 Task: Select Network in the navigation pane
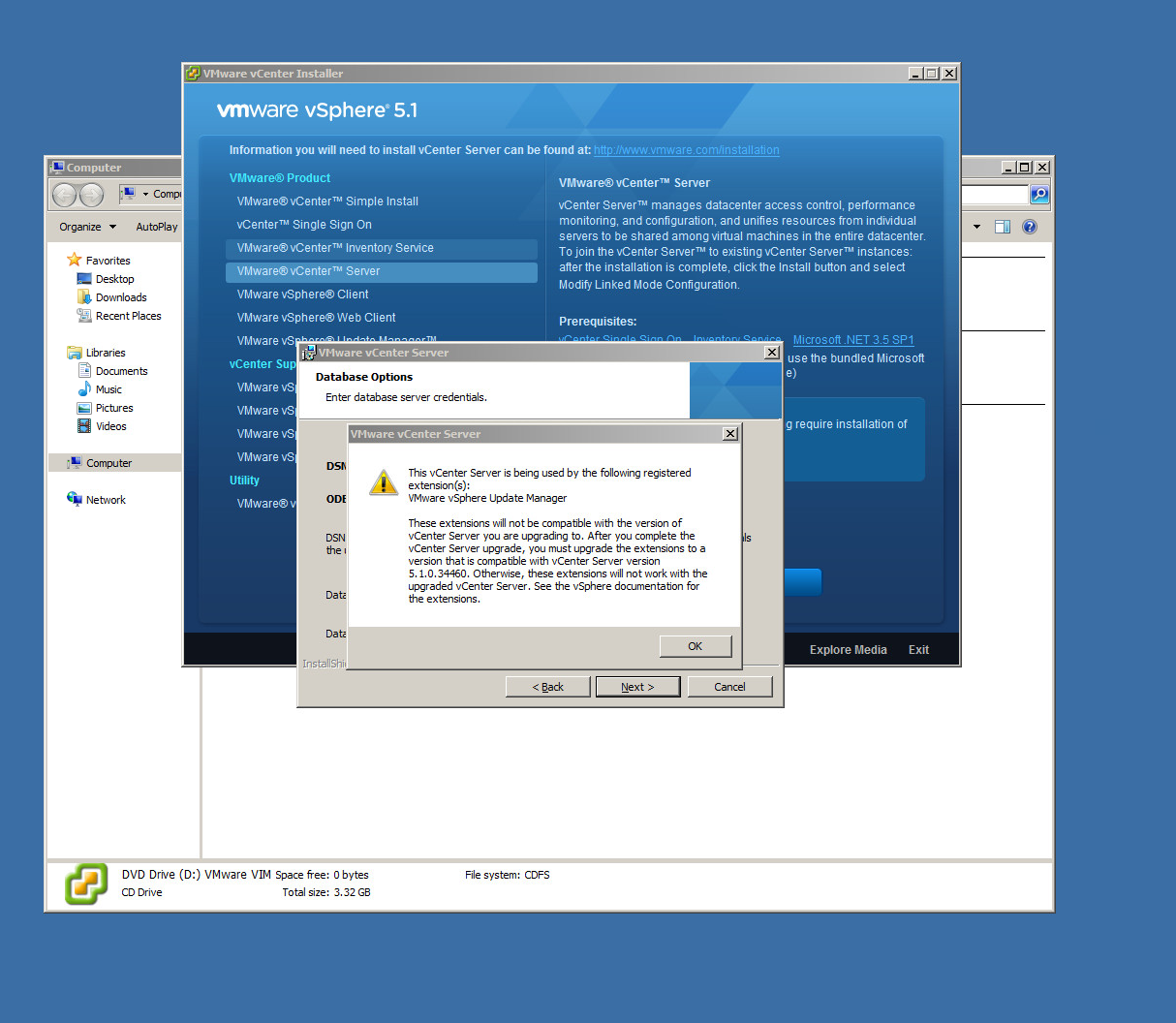[105, 500]
